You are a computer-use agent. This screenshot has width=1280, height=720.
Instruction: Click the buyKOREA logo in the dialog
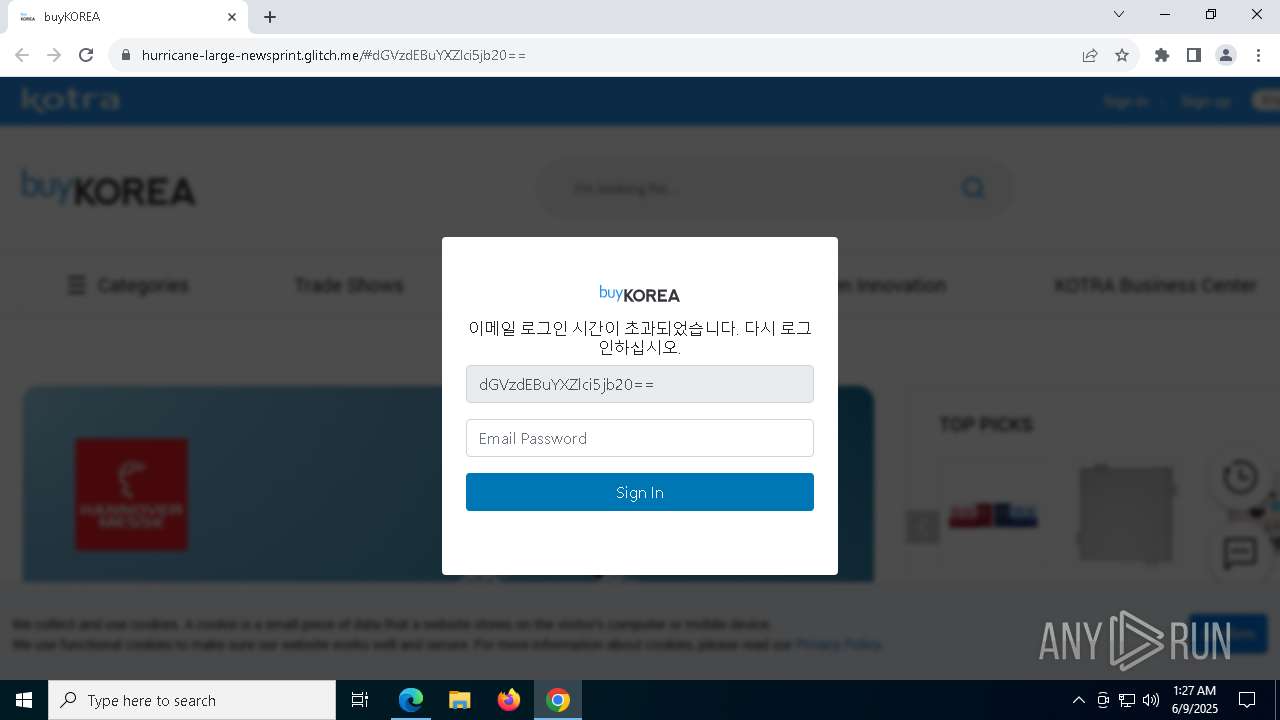pos(640,294)
